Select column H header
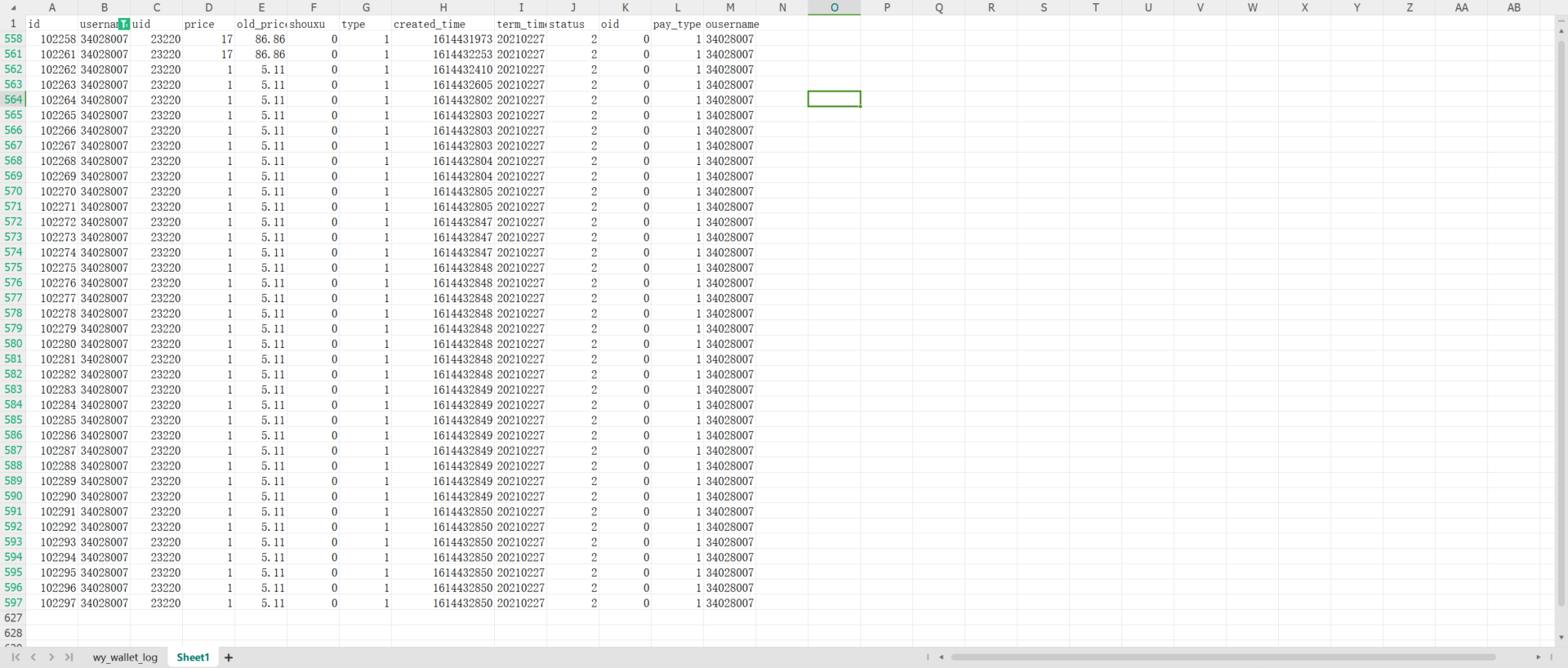Screen dimensions: 1568x668 click(443, 7)
